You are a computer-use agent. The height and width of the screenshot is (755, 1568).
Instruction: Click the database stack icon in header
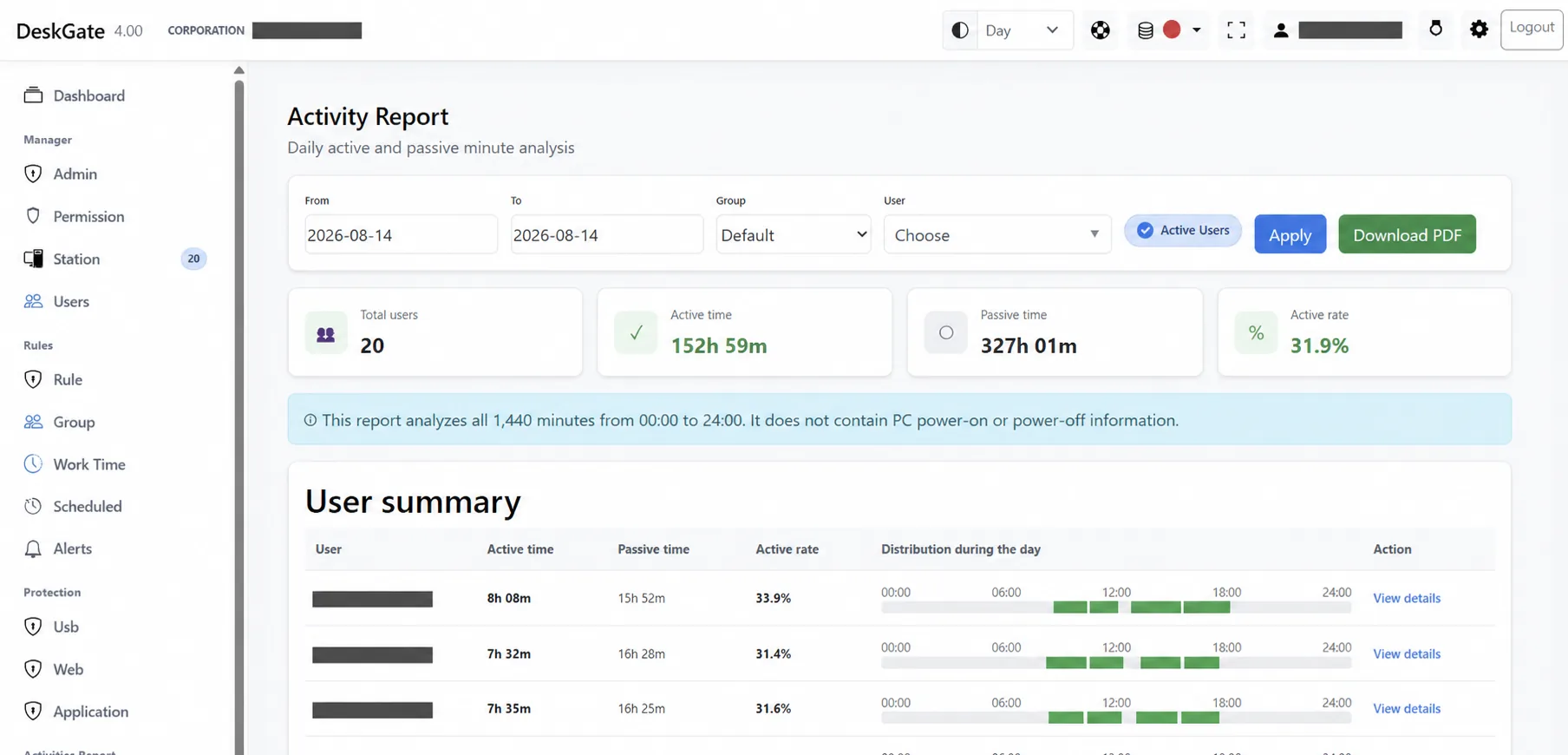[x=1146, y=30]
